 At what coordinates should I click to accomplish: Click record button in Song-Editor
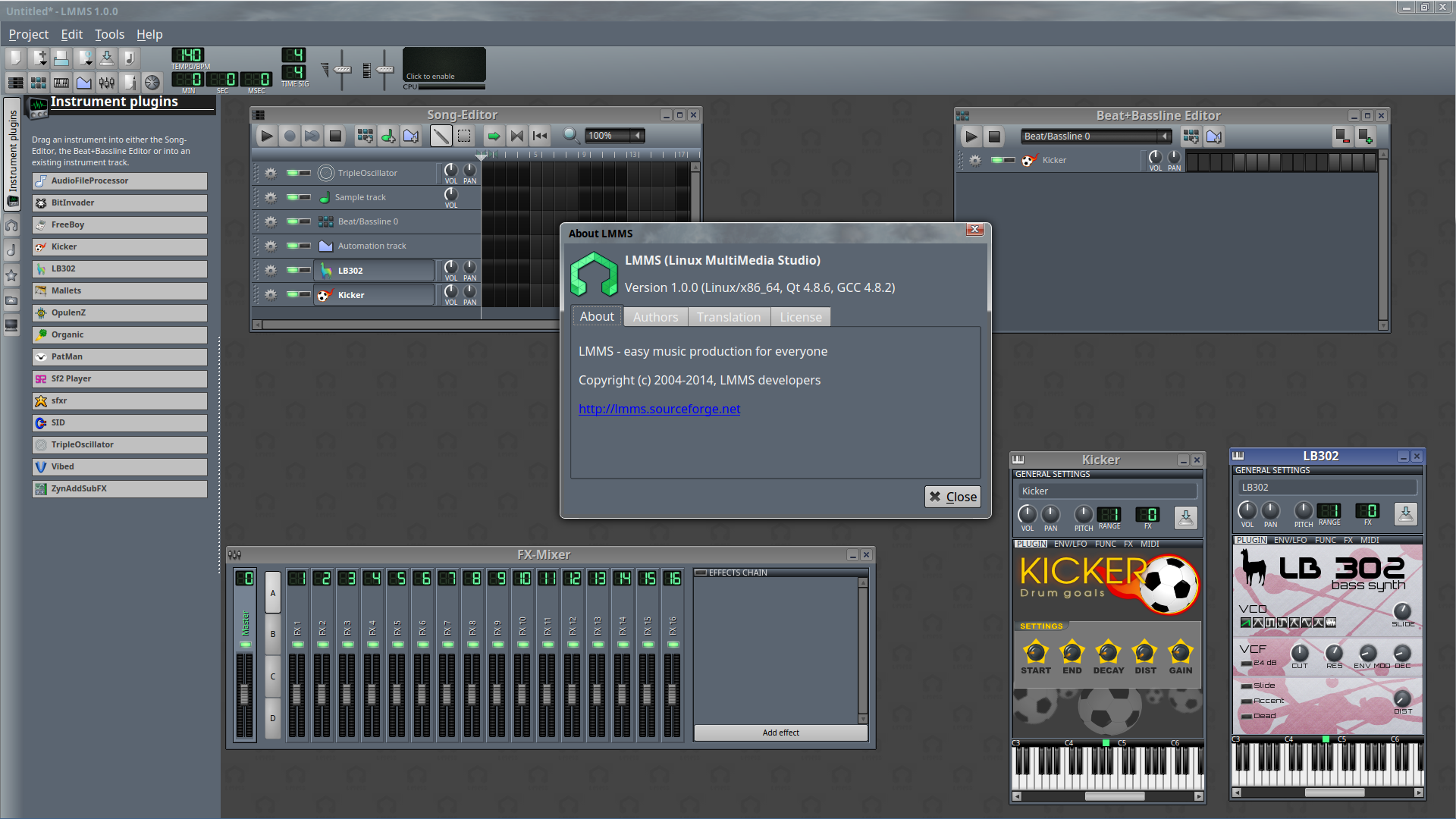point(289,136)
